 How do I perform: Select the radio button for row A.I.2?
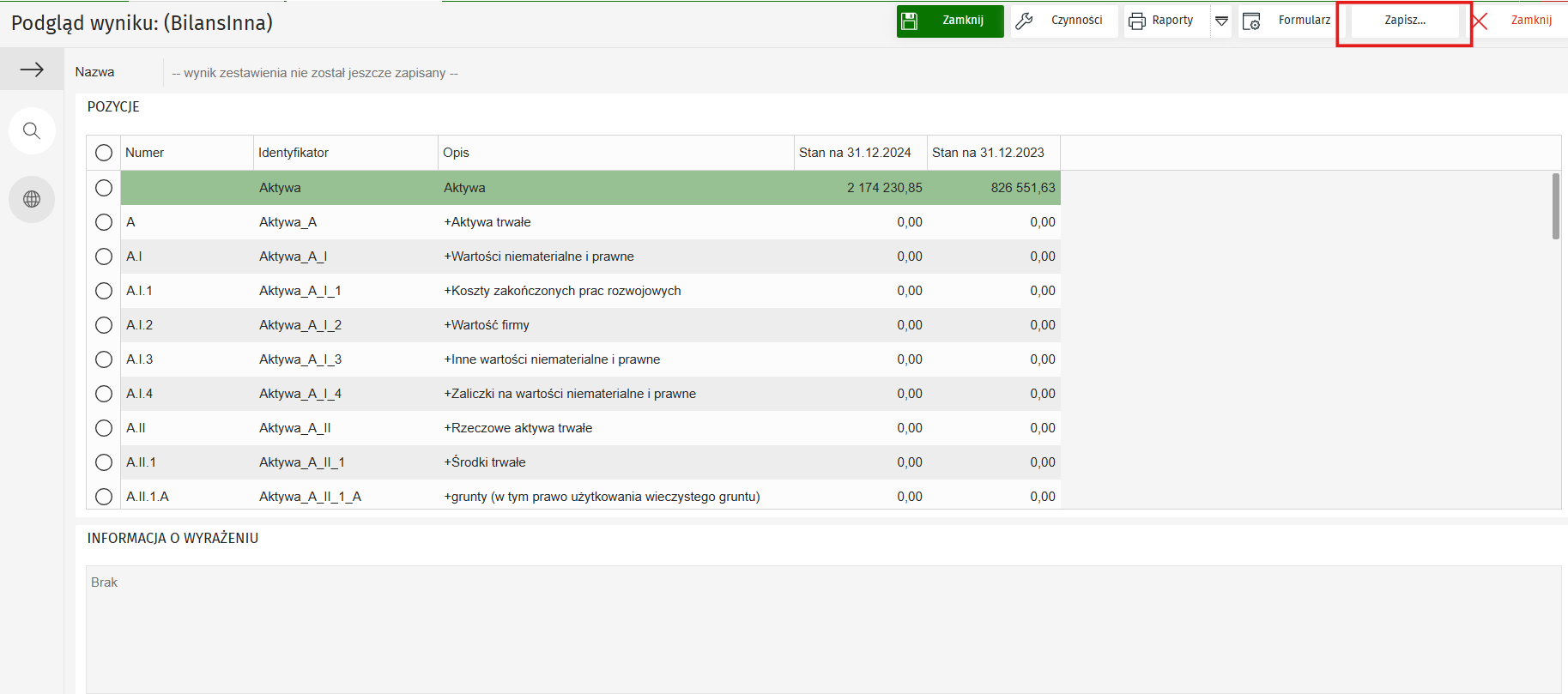click(x=104, y=325)
